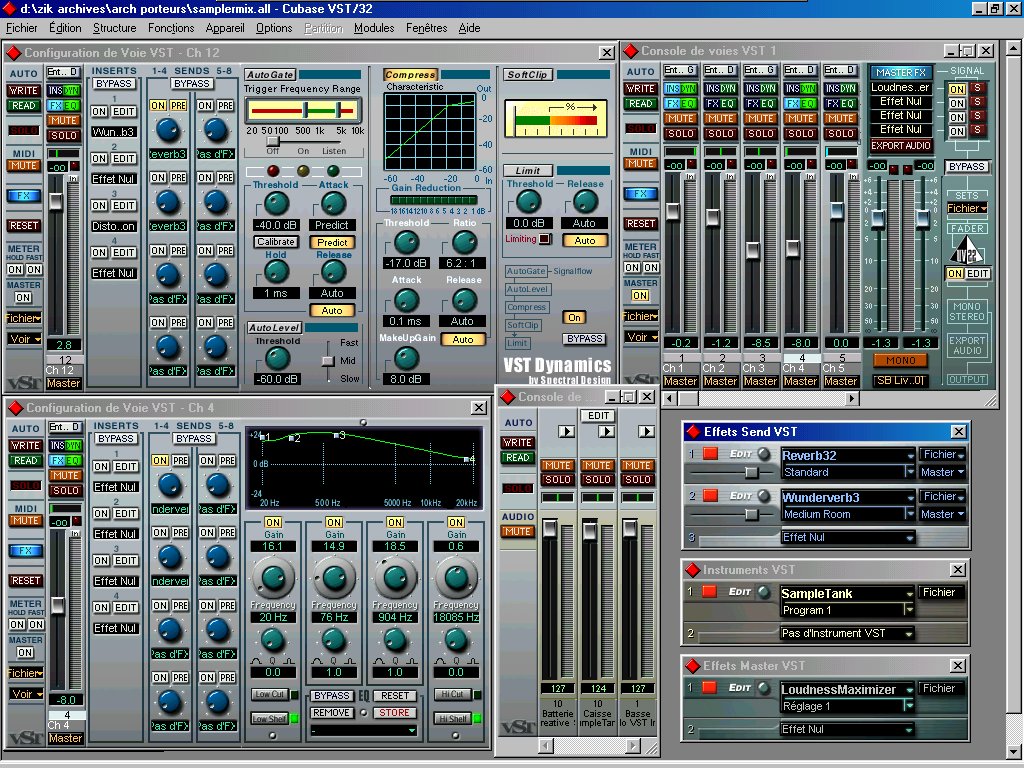This screenshot has height=768, width=1024.
Task: Click RESET button in EQ section
Action: coord(394,696)
